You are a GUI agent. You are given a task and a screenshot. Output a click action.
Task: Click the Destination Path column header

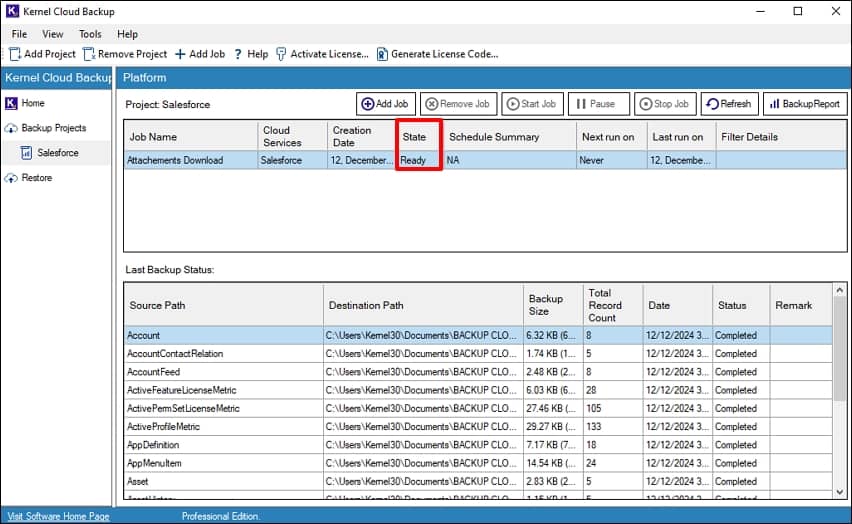(x=423, y=305)
